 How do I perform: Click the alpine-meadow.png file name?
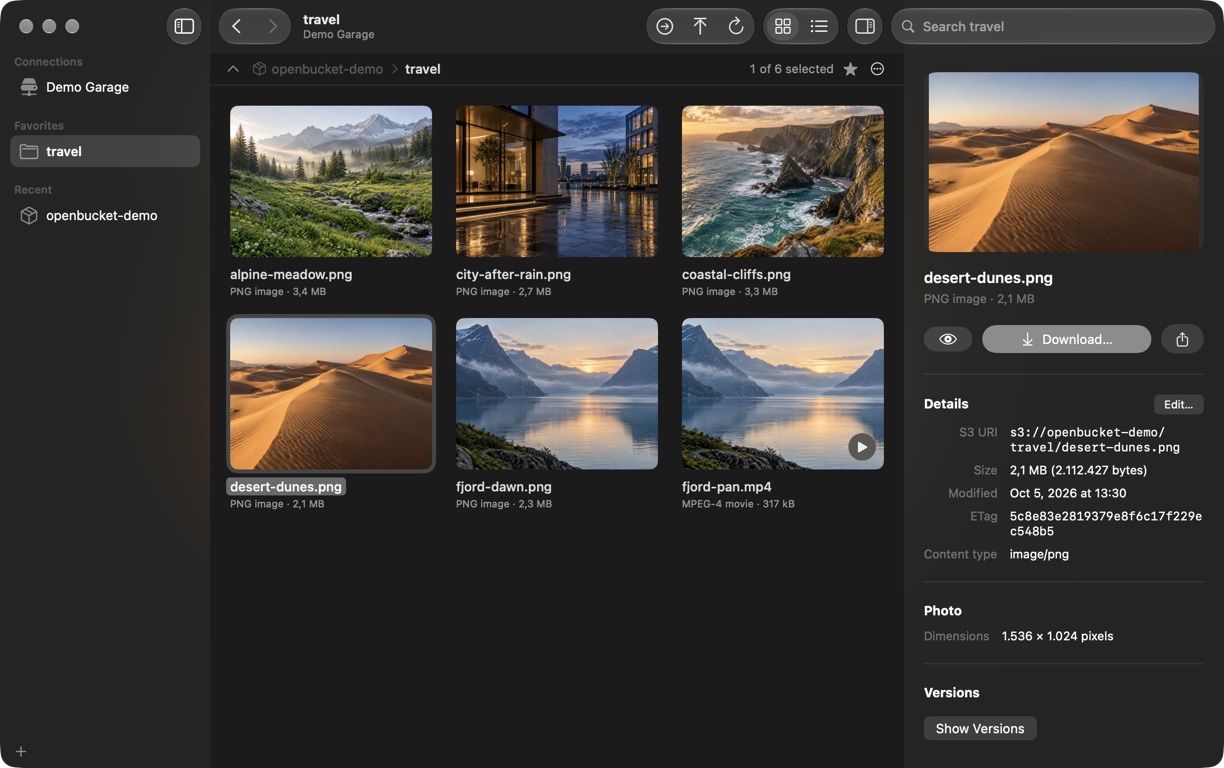[x=291, y=274]
